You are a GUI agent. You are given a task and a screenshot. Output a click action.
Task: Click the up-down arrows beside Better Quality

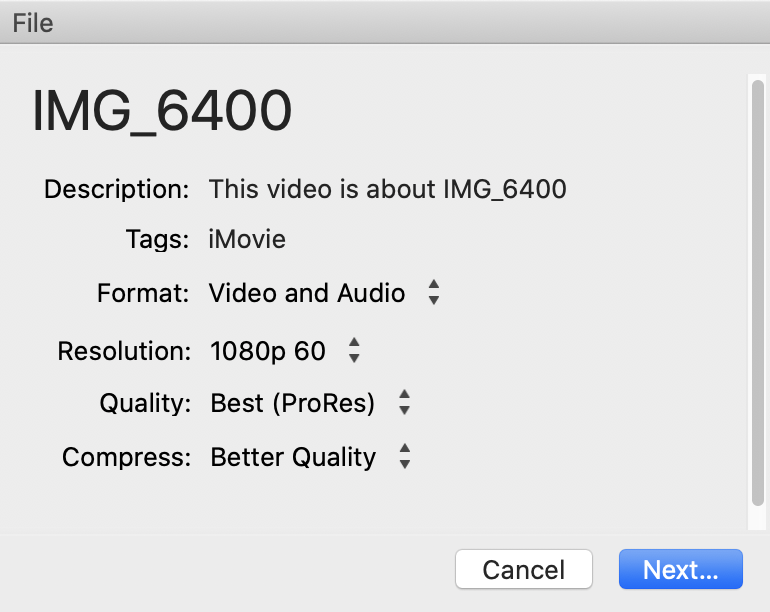point(404,457)
